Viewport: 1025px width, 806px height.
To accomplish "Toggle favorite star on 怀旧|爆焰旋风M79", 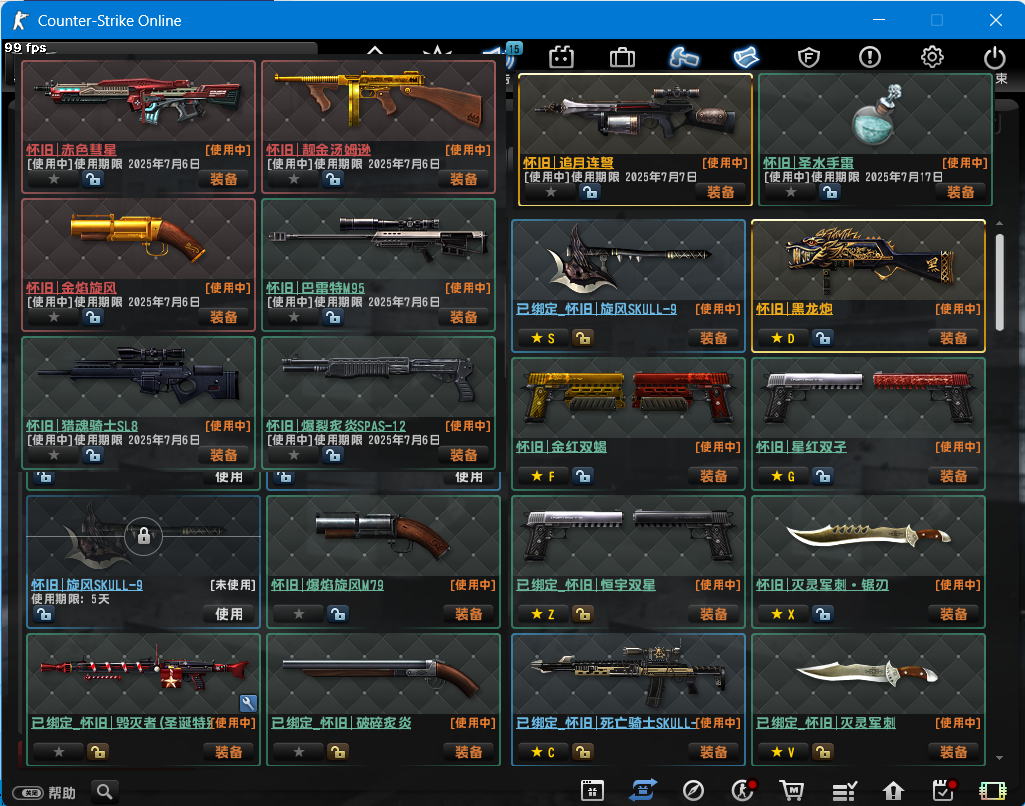I will [299, 613].
